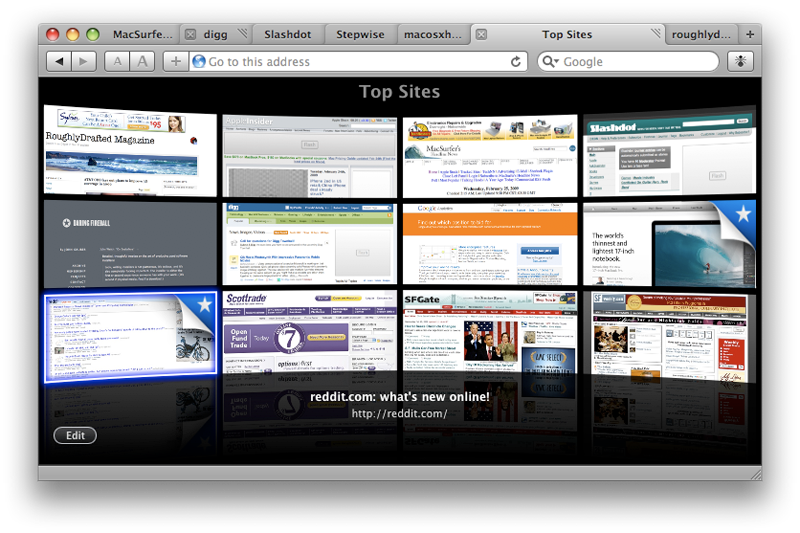
Task: Add bookmark with plus button beside address bar
Action: click(x=176, y=62)
